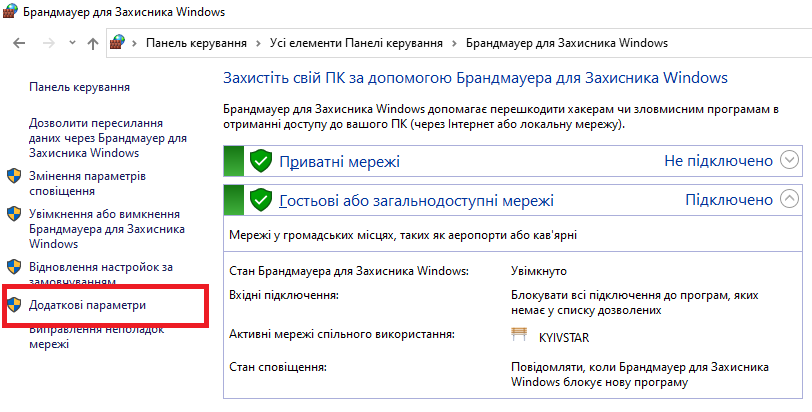
Task: Click green shield icon for Гостьові мережі
Action: 260,200
